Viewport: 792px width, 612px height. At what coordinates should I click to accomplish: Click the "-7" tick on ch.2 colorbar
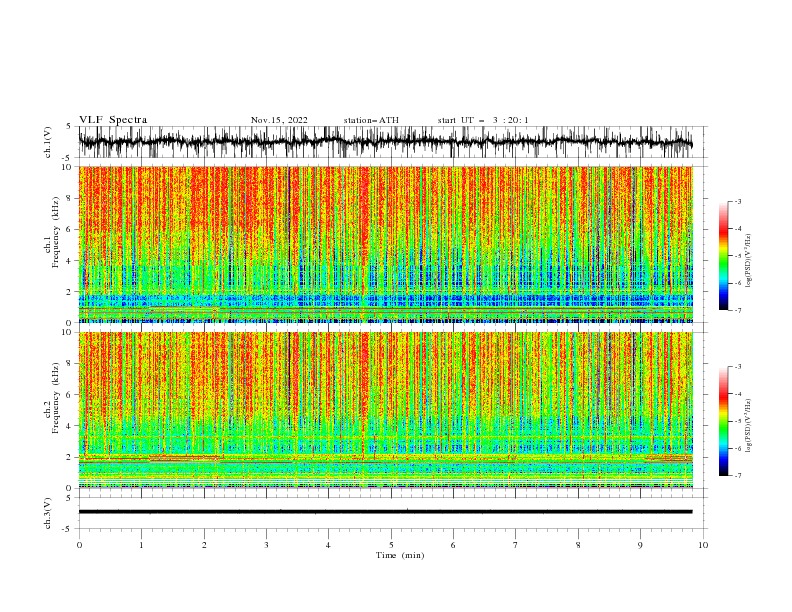point(738,475)
